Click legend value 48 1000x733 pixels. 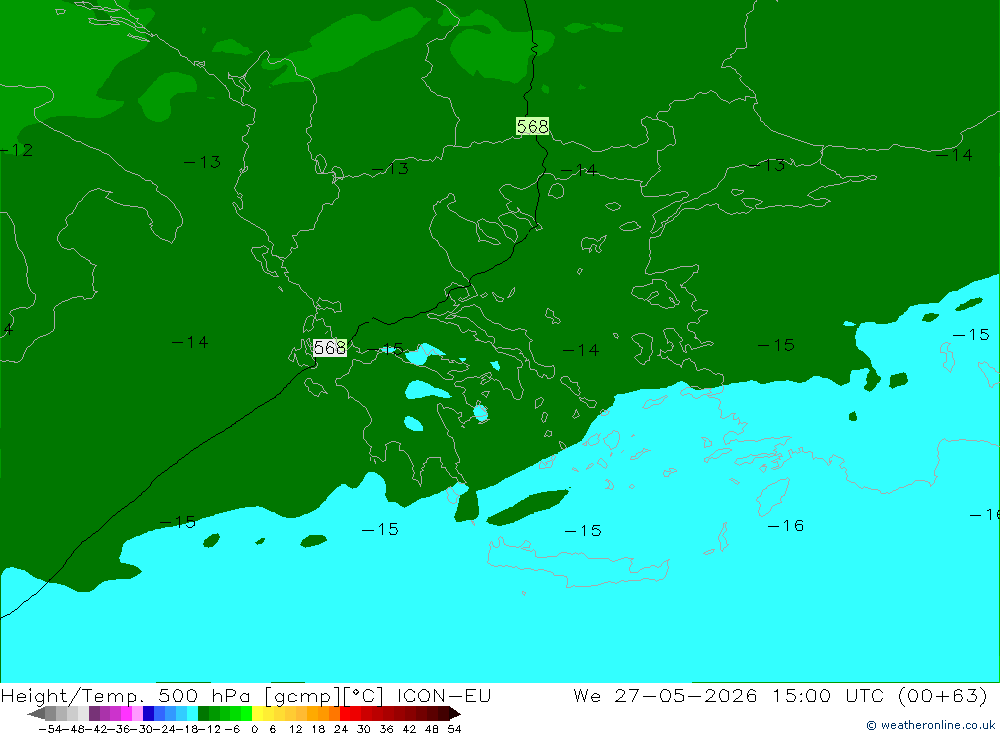point(432,729)
